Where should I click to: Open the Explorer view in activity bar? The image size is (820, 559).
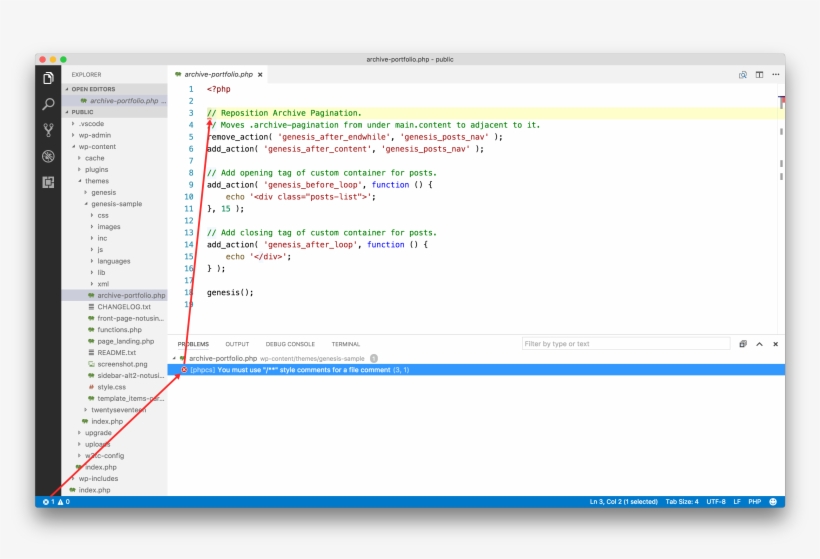tap(48, 78)
